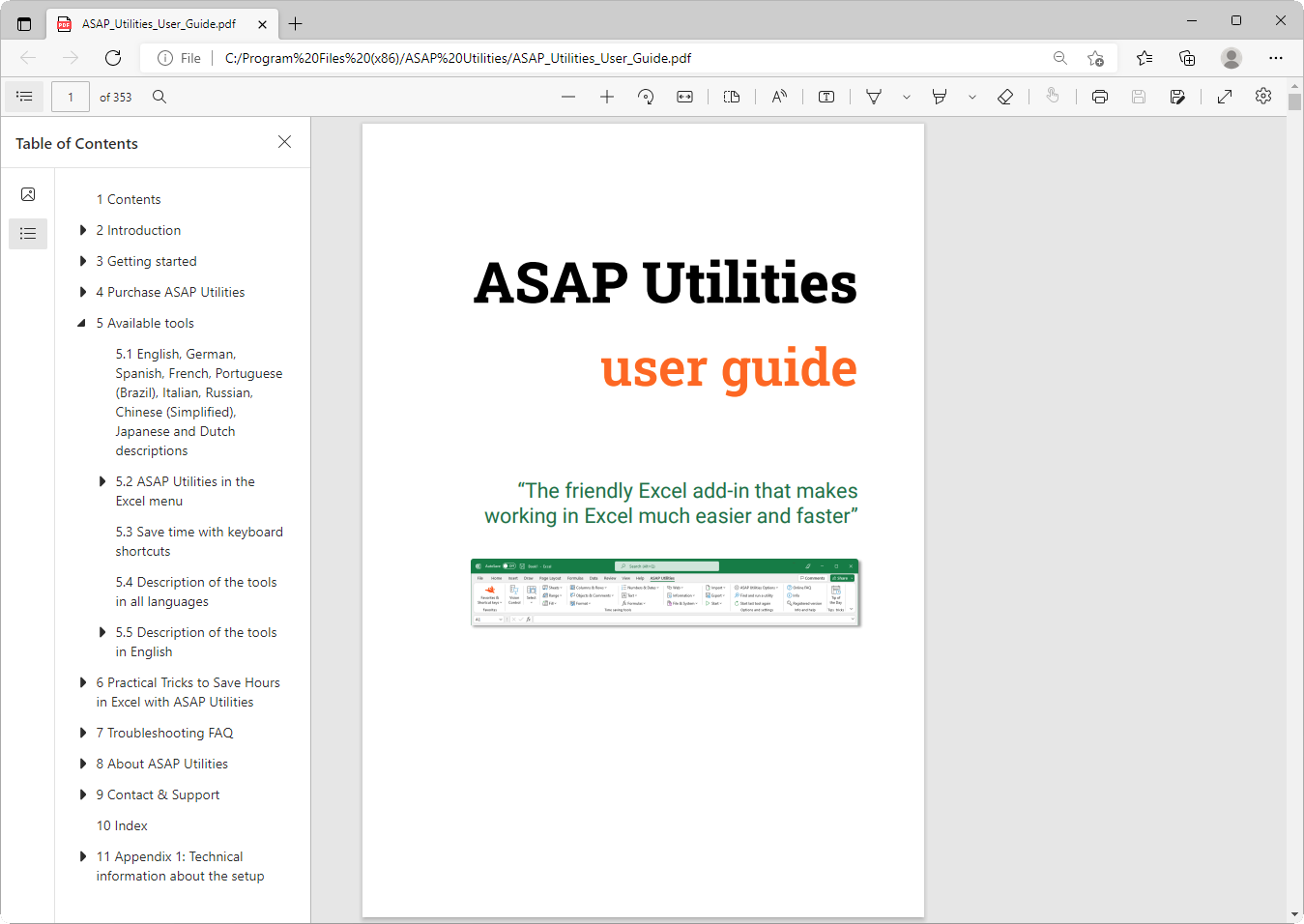Collapse the 5 Available tools section
The height and width of the screenshot is (924, 1304).
coord(82,323)
